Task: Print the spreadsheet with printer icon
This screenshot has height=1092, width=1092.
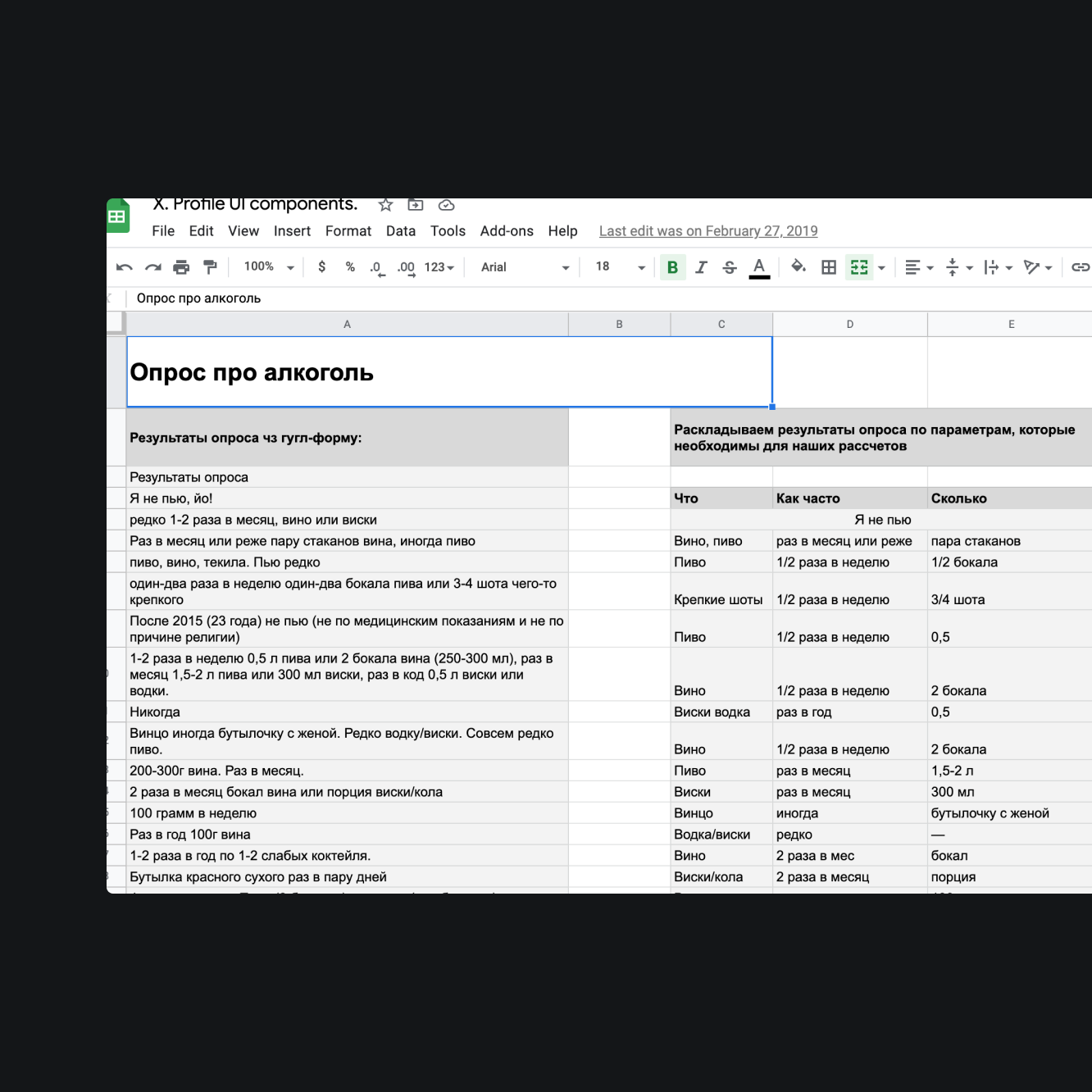Action: click(x=181, y=267)
